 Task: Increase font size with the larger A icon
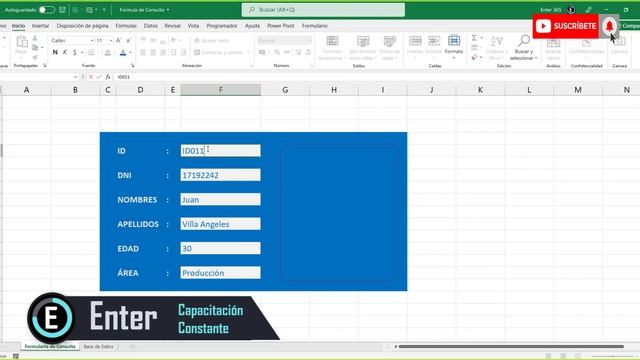[x=118, y=40]
